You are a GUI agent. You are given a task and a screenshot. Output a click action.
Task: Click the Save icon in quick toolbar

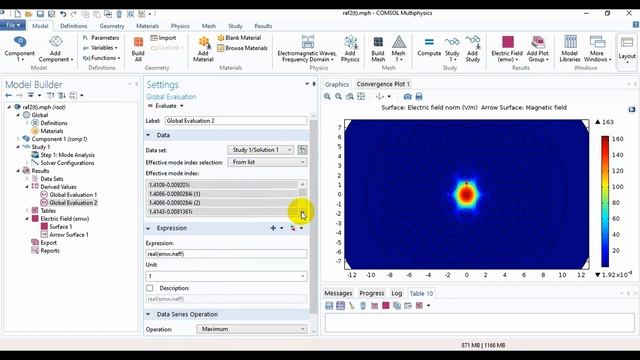40,14
